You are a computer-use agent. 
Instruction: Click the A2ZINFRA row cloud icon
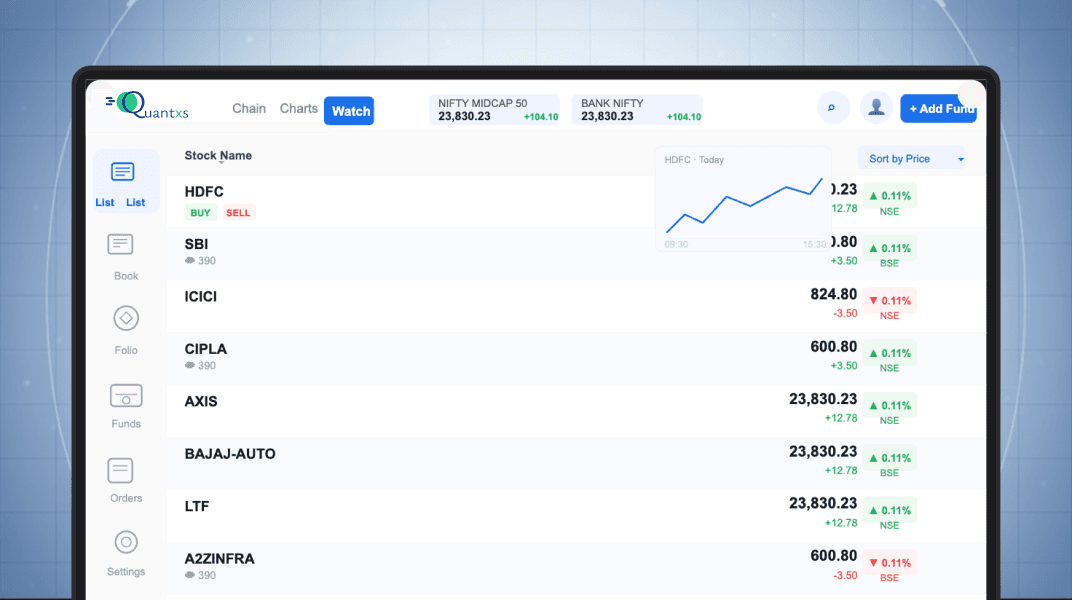tap(190, 575)
